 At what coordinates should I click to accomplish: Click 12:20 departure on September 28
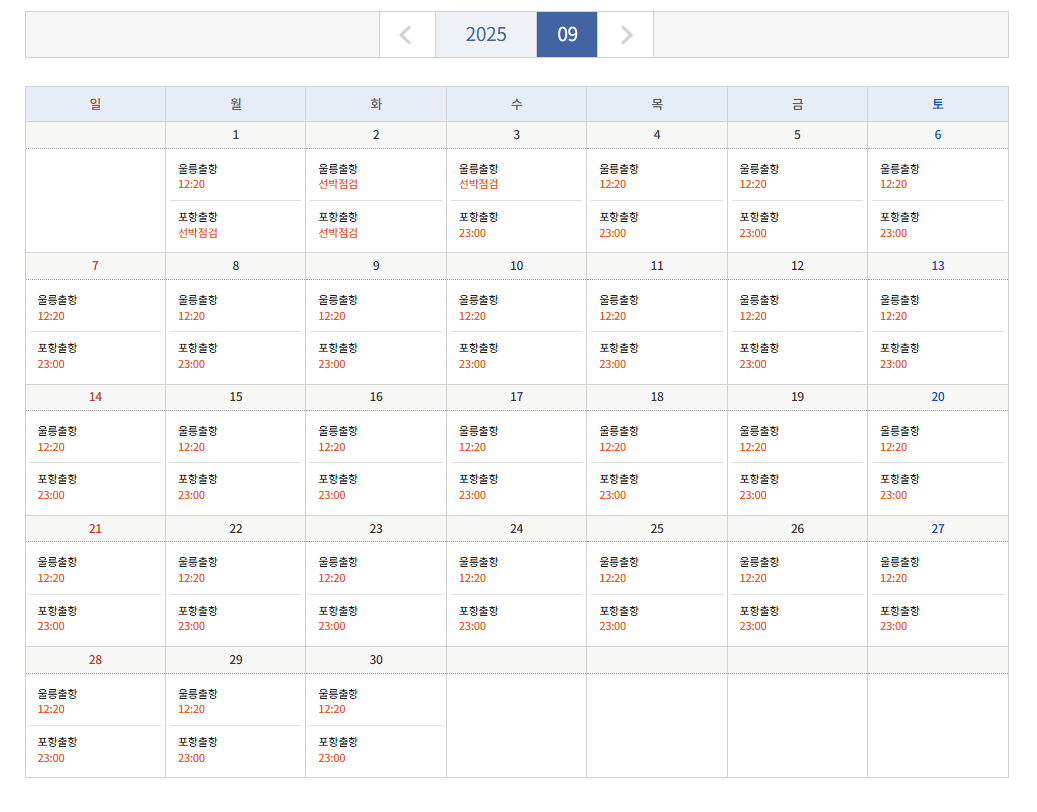[51, 709]
